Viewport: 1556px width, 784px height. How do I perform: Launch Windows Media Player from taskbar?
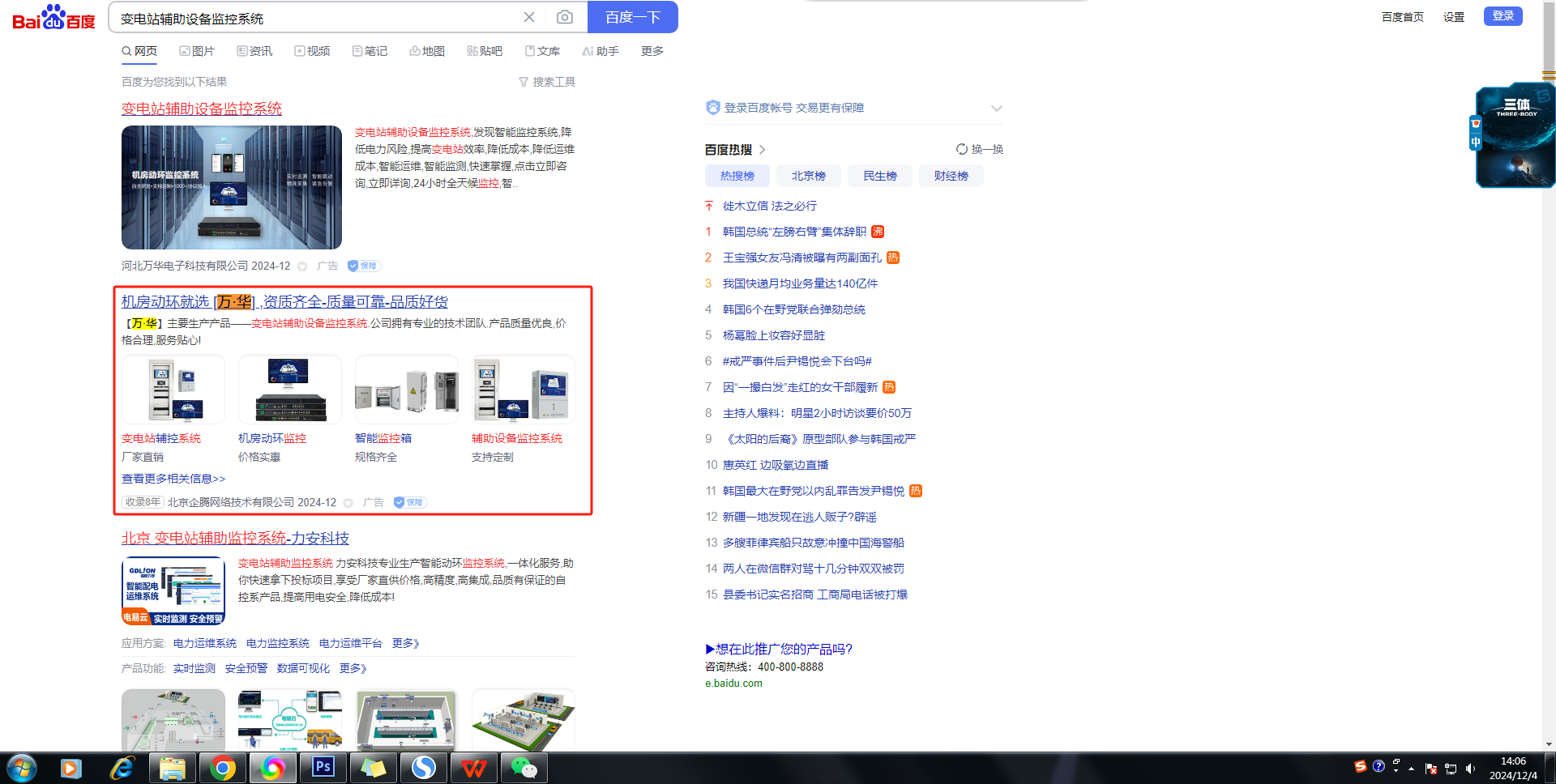71,768
